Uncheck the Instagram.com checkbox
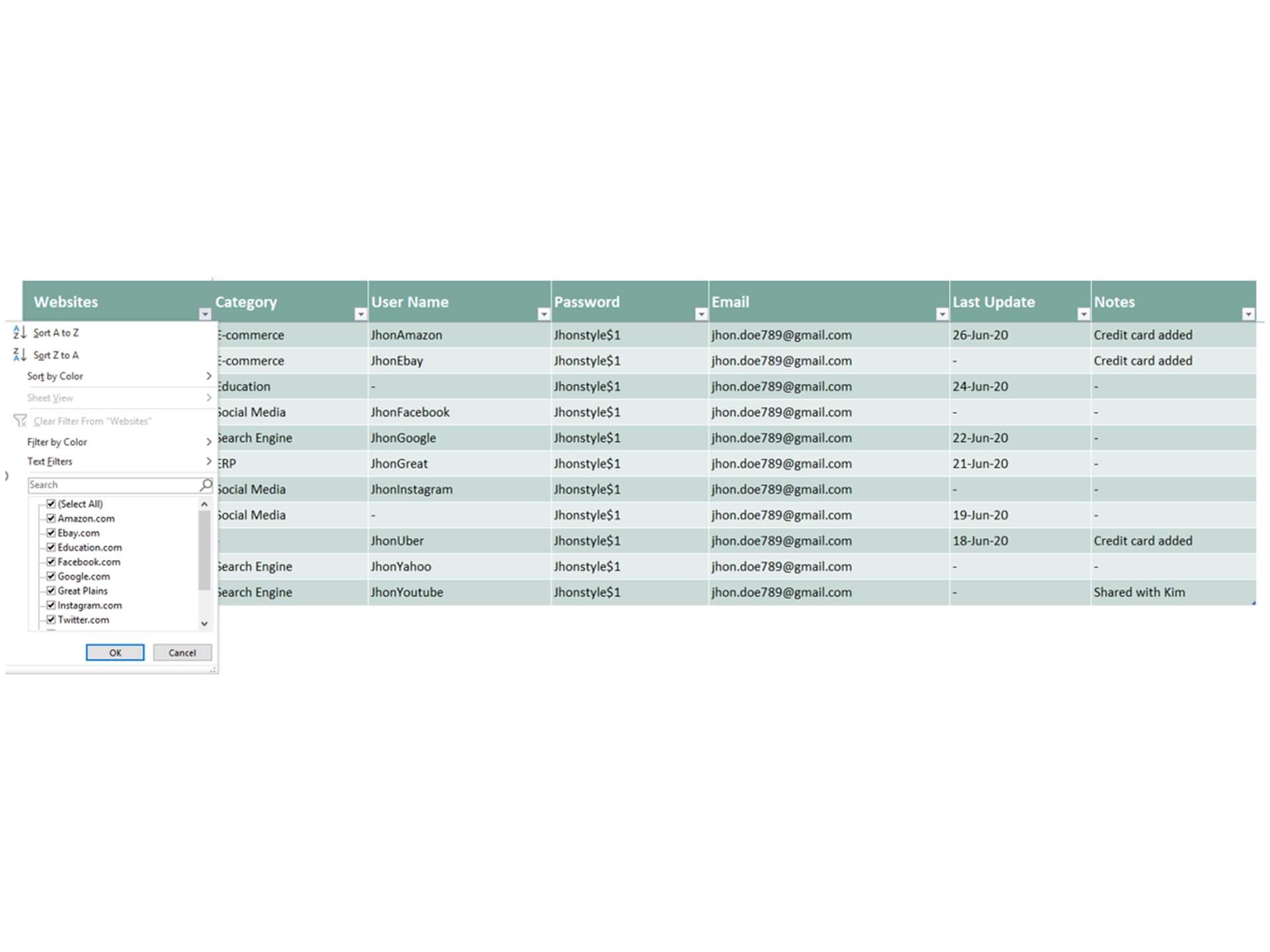The height and width of the screenshot is (952, 1270). coord(51,606)
